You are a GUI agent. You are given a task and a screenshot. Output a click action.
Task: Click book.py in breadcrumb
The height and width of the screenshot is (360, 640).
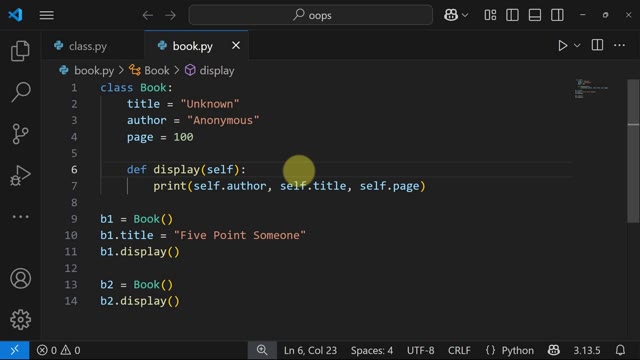pos(94,70)
